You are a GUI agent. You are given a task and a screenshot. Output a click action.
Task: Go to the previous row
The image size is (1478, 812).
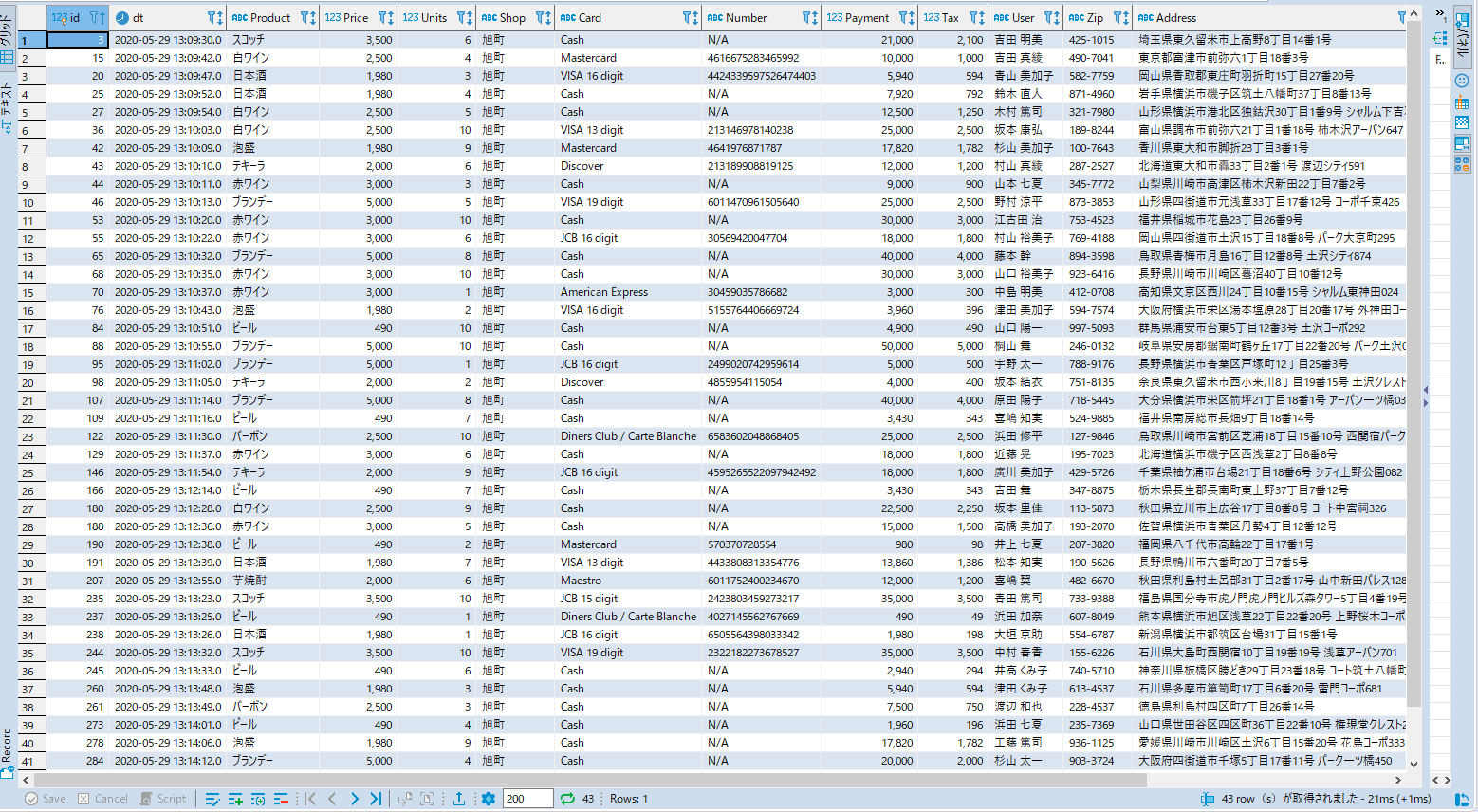[x=332, y=799]
